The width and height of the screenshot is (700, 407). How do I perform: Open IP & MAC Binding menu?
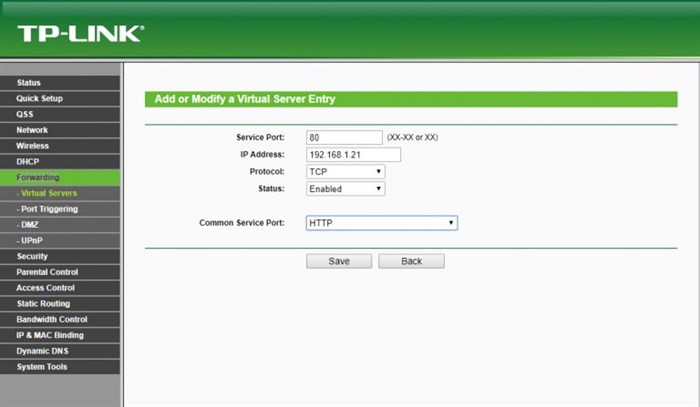(60, 335)
